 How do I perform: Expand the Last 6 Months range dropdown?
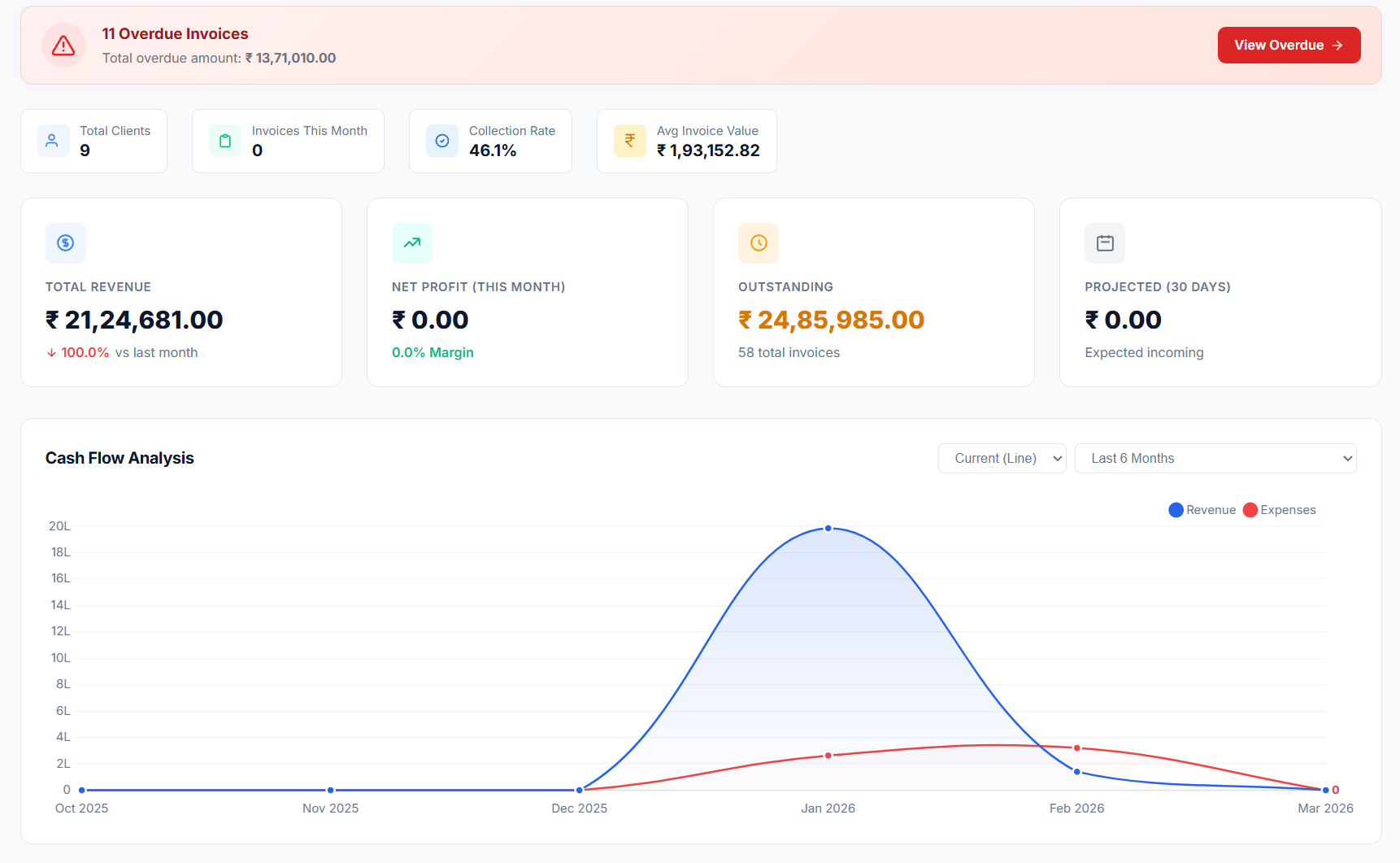[x=1215, y=459]
